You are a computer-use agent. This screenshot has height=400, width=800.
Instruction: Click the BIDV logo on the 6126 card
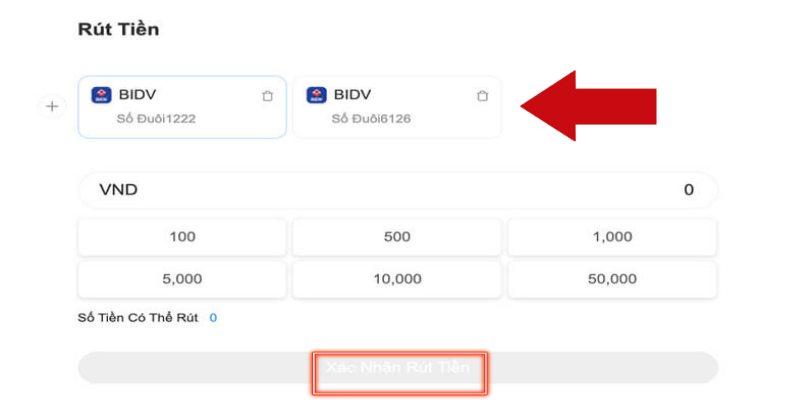tap(316, 95)
